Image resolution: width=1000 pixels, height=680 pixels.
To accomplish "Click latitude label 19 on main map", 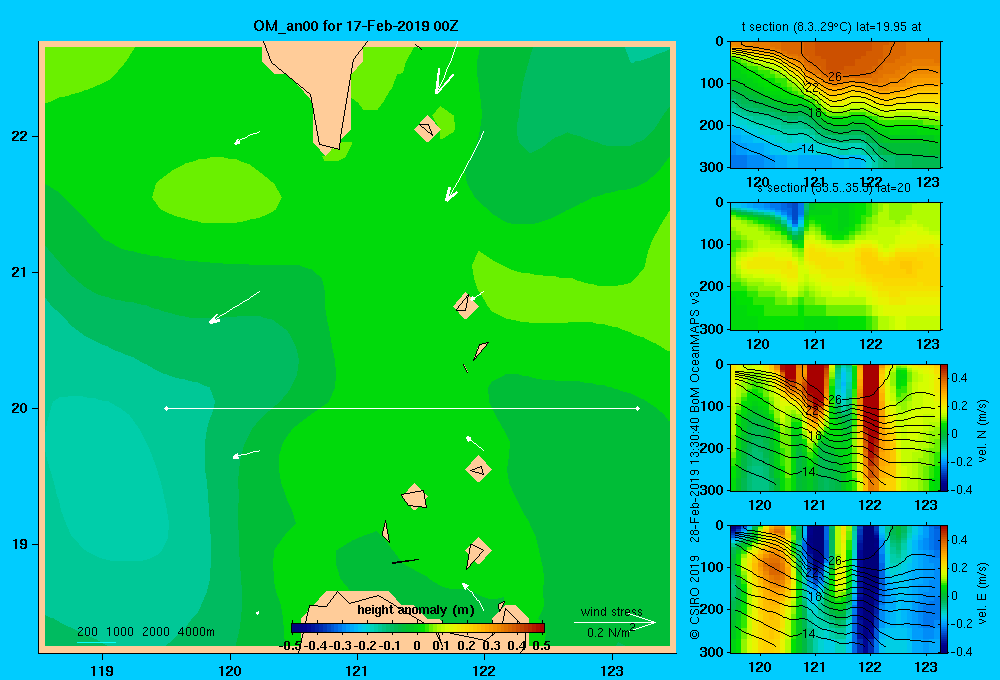I will [x=19, y=544].
